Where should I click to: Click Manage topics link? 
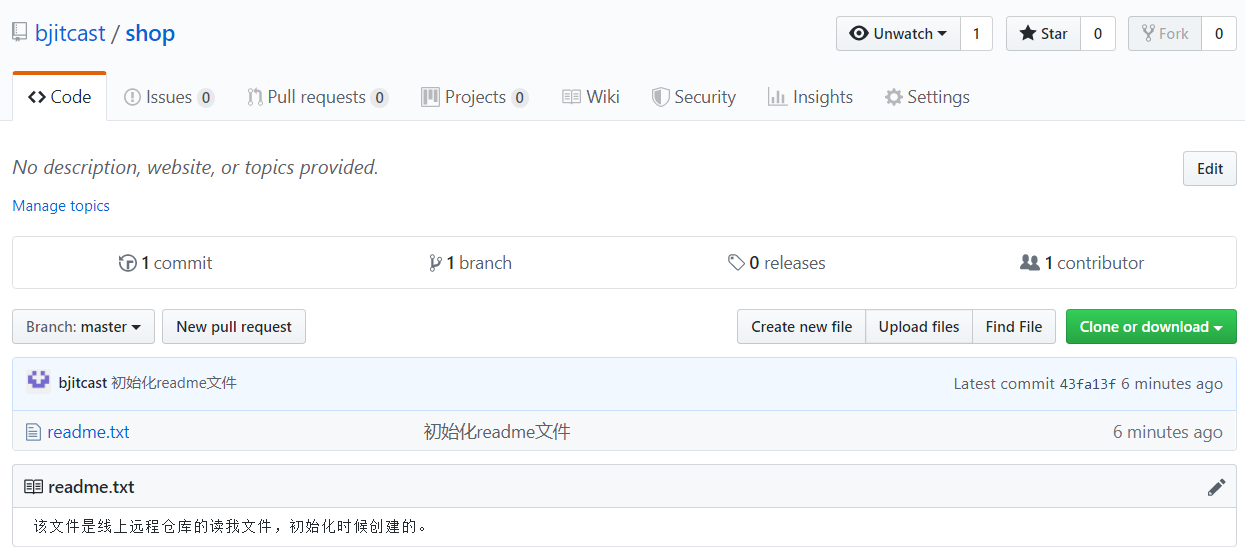(x=61, y=206)
